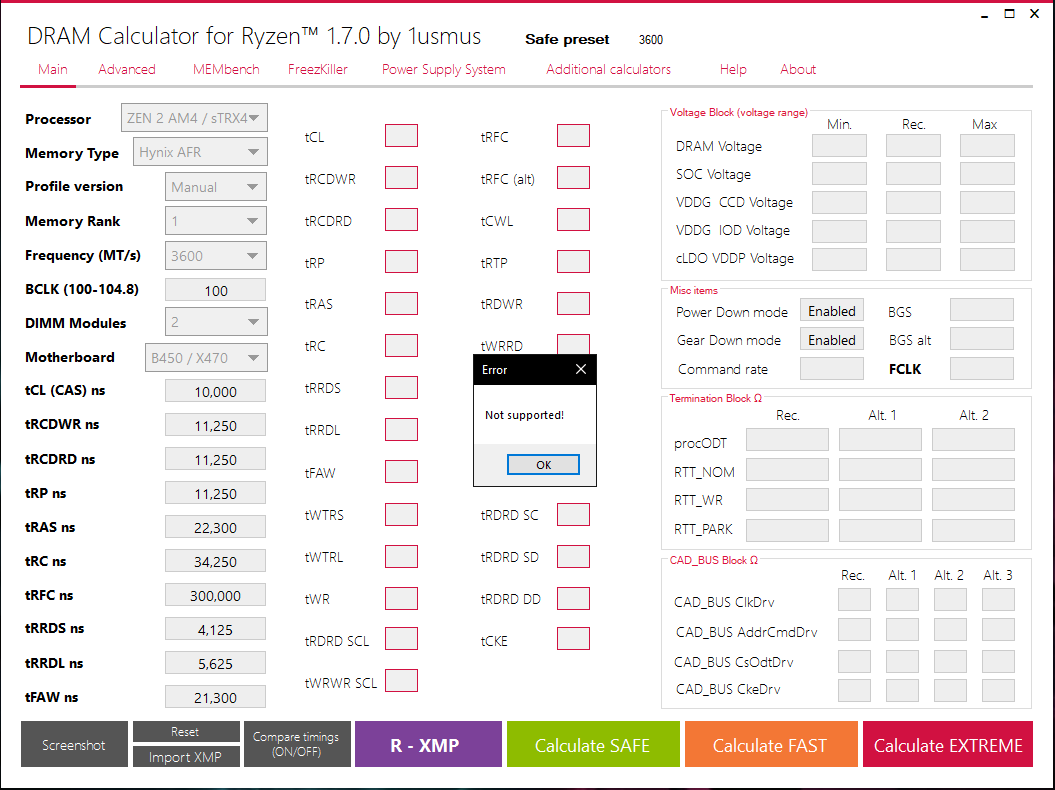Open the MEMbench tab

[x=226, y=69]
